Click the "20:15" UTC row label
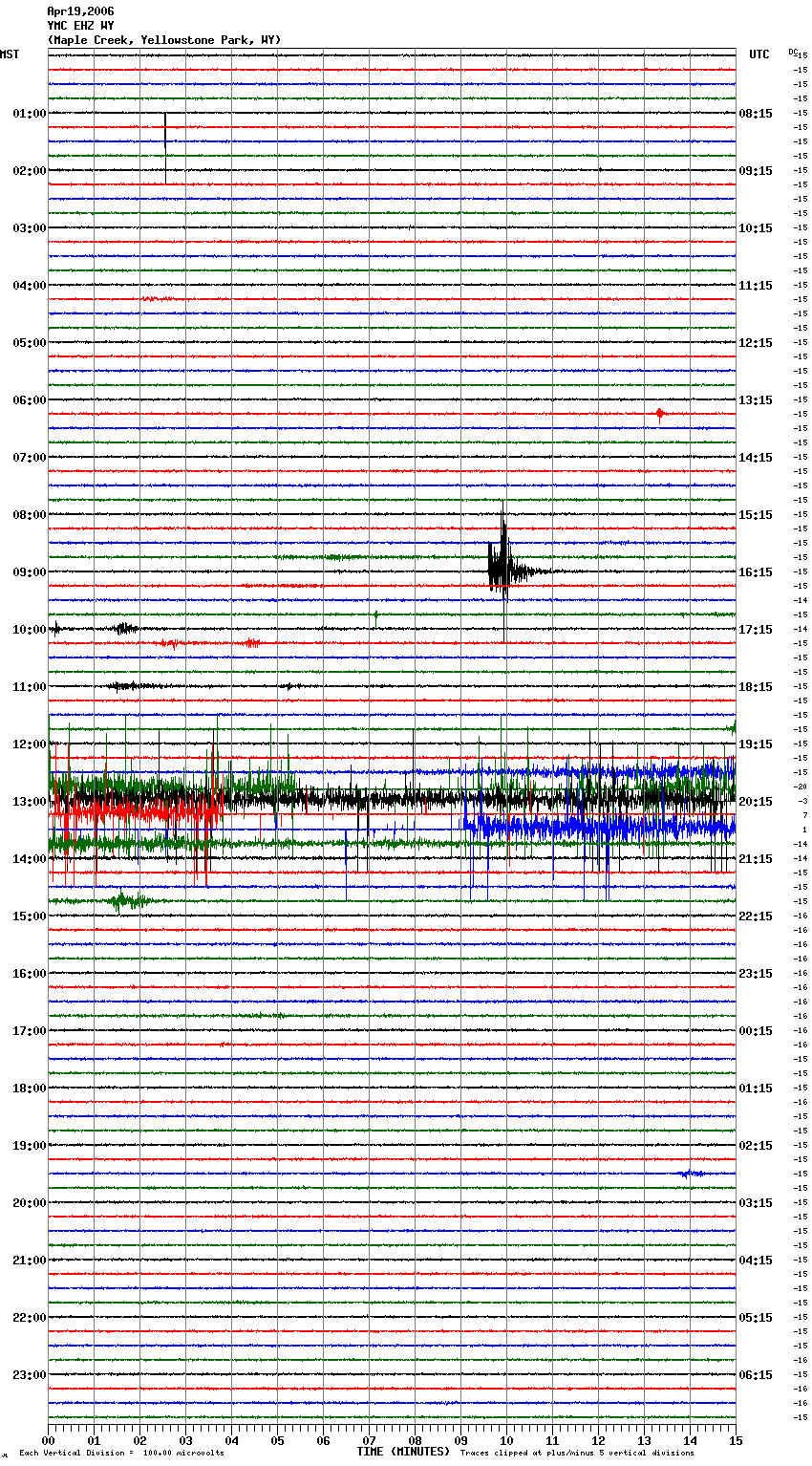Image resolution: width=812 pixels, height=1466 pixels. click(x=756, y=802)
